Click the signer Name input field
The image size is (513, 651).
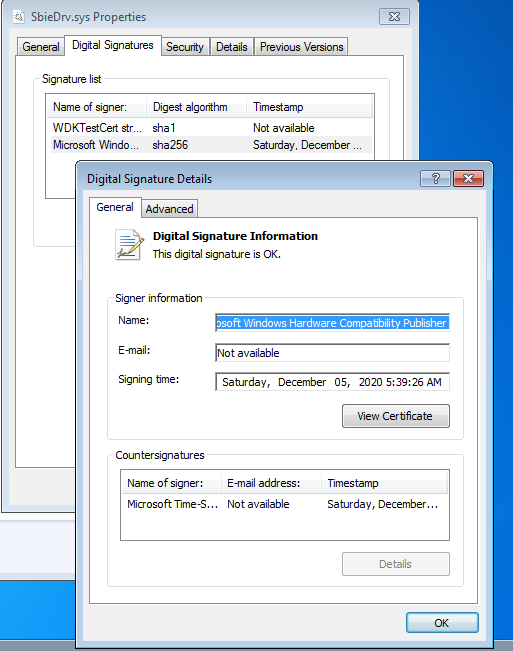coord(332,323)
